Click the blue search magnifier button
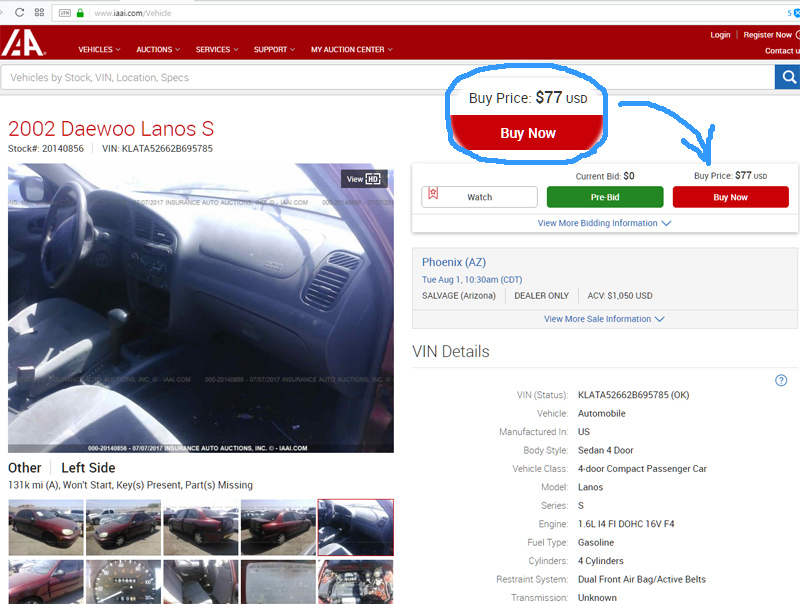The width and height of the screenshot is (800, 604). pos(787,77)
